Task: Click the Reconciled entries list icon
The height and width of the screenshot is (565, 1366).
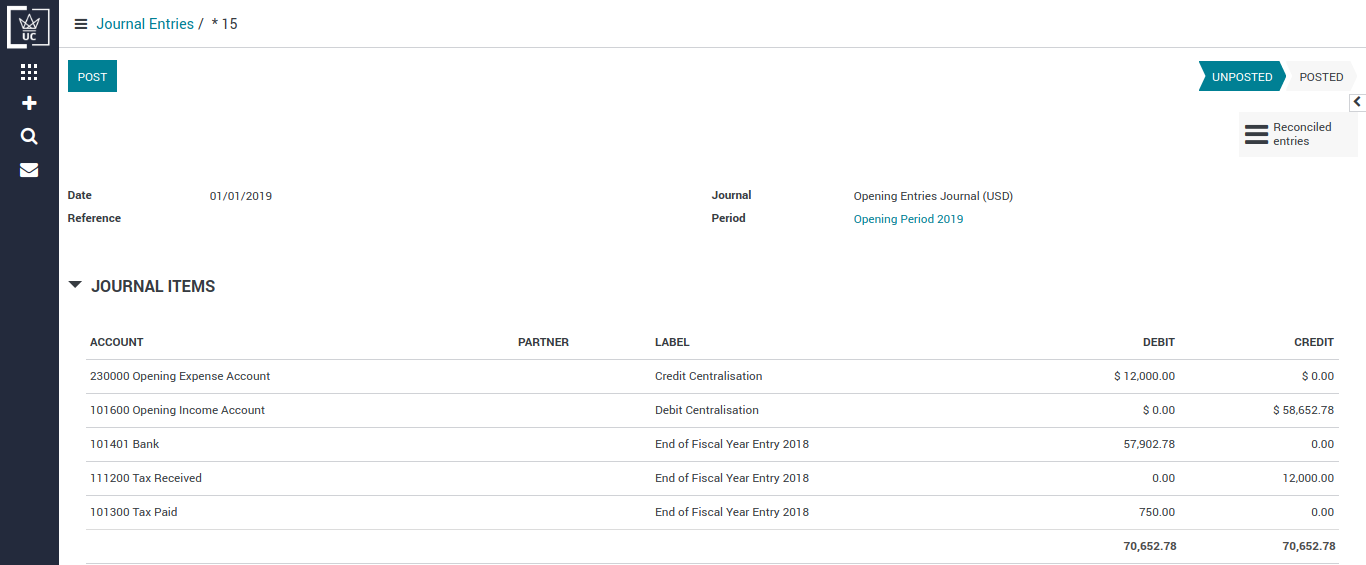Action: (1256, 135)
